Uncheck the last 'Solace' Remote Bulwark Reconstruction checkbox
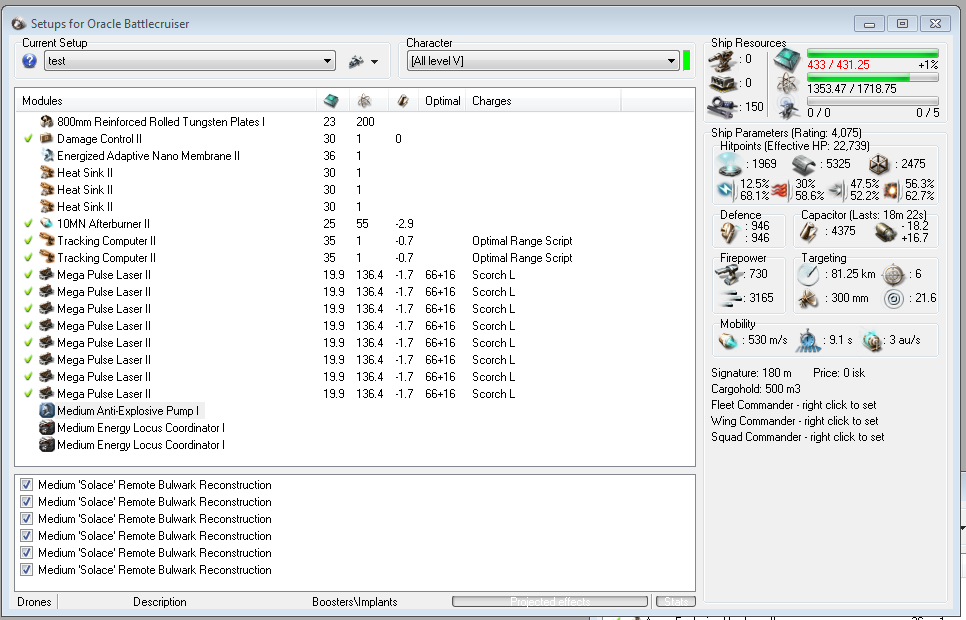The image size is (966, 620). tap(26, 569)
